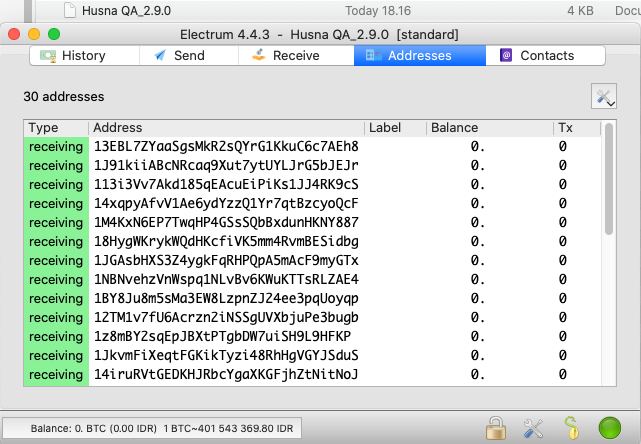This screenshot has width=641, height=444.
Task: Select address 1z8mBYZsqEpJBXtPTgbDW7uiSH9L9HFKP
Action: tap(222, 336)
